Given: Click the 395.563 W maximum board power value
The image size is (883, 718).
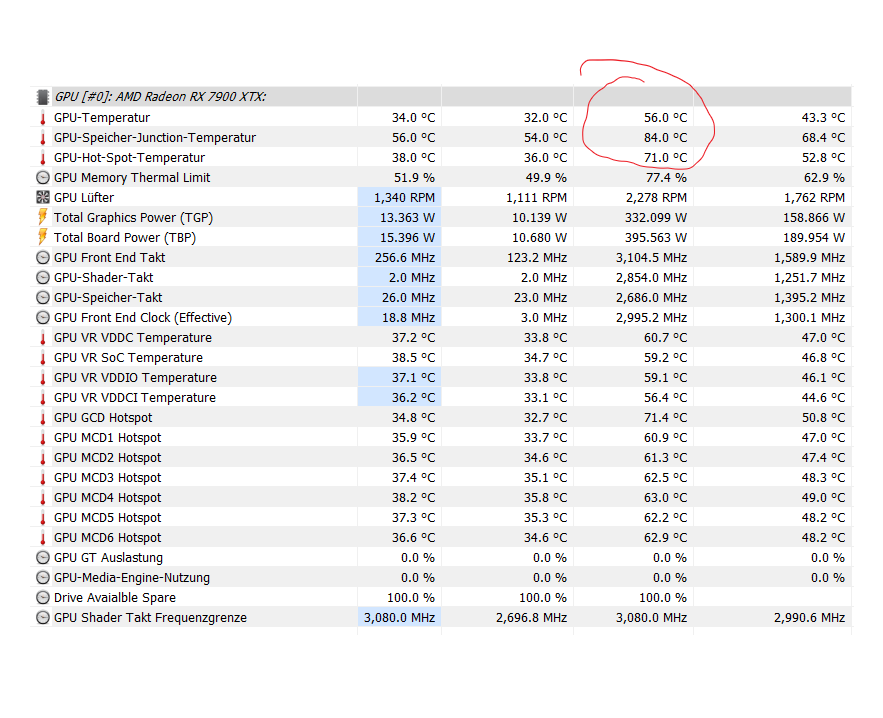Looking at the screenshot, I should pyautogui.click(x=655, y=238).
